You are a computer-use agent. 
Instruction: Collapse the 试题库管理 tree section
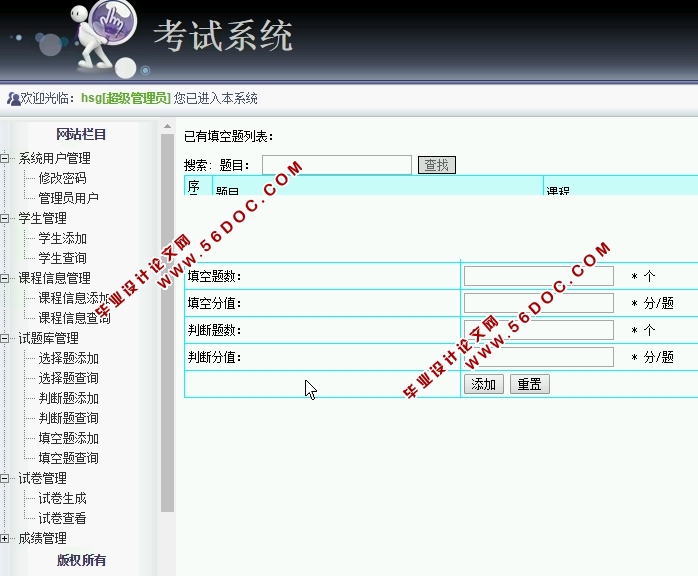pyautogui.click(x=5, y=338)
